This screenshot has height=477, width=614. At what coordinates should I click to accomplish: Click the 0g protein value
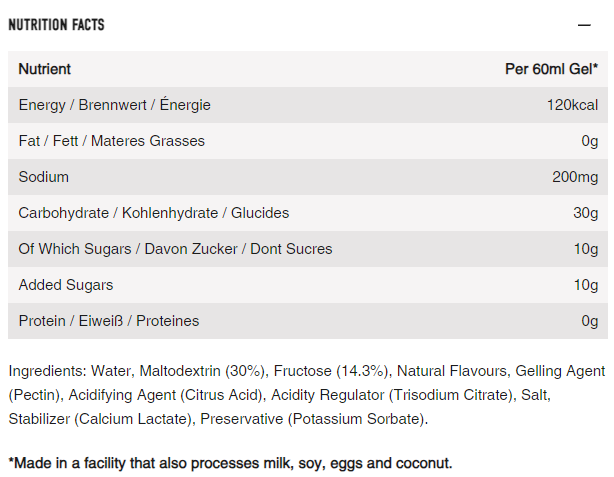point(589,321)
